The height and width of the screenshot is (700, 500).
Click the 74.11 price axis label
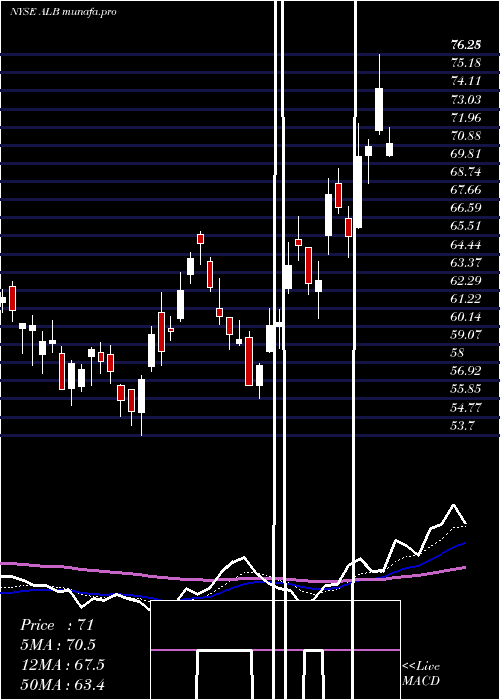pos(466,81)
